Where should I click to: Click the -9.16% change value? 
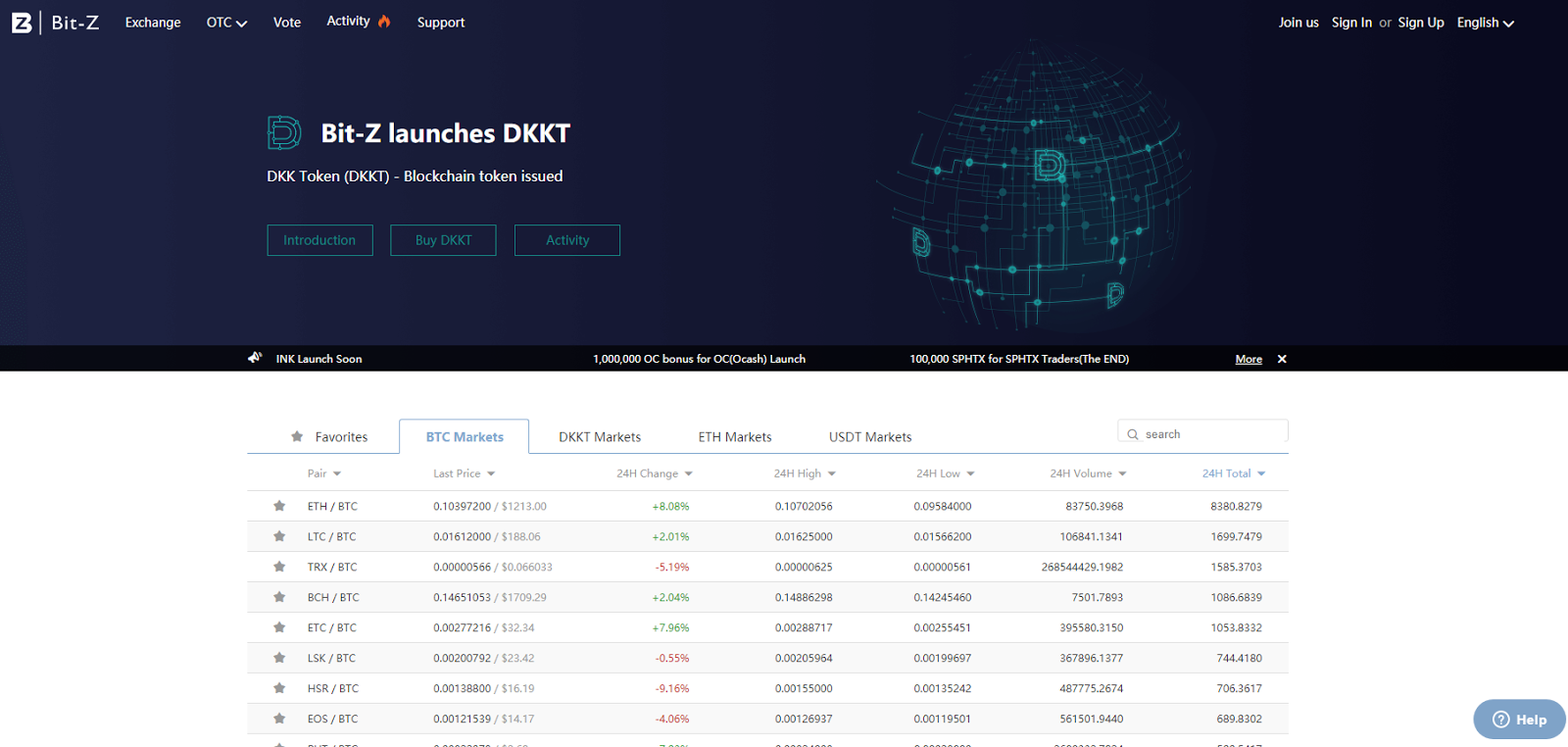pyautogui.click(x=672, y=688)
